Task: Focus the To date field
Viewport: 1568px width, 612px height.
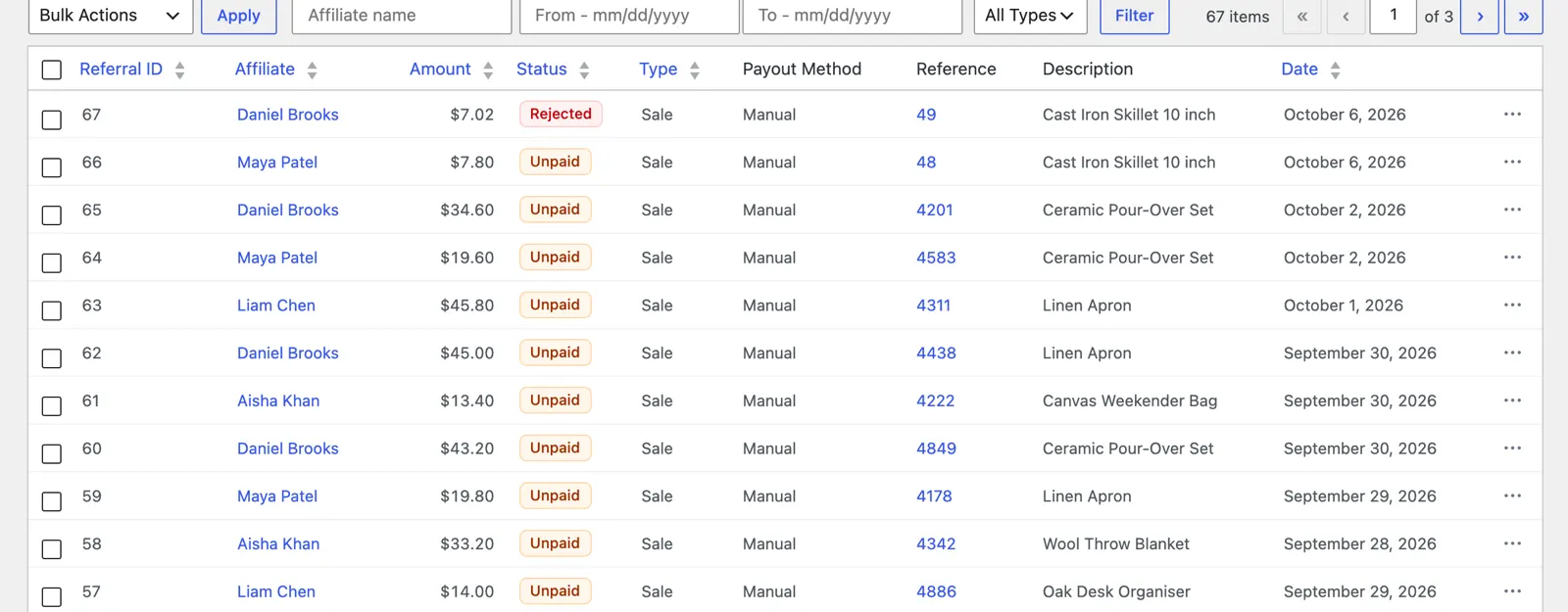Action: point(853,16)
